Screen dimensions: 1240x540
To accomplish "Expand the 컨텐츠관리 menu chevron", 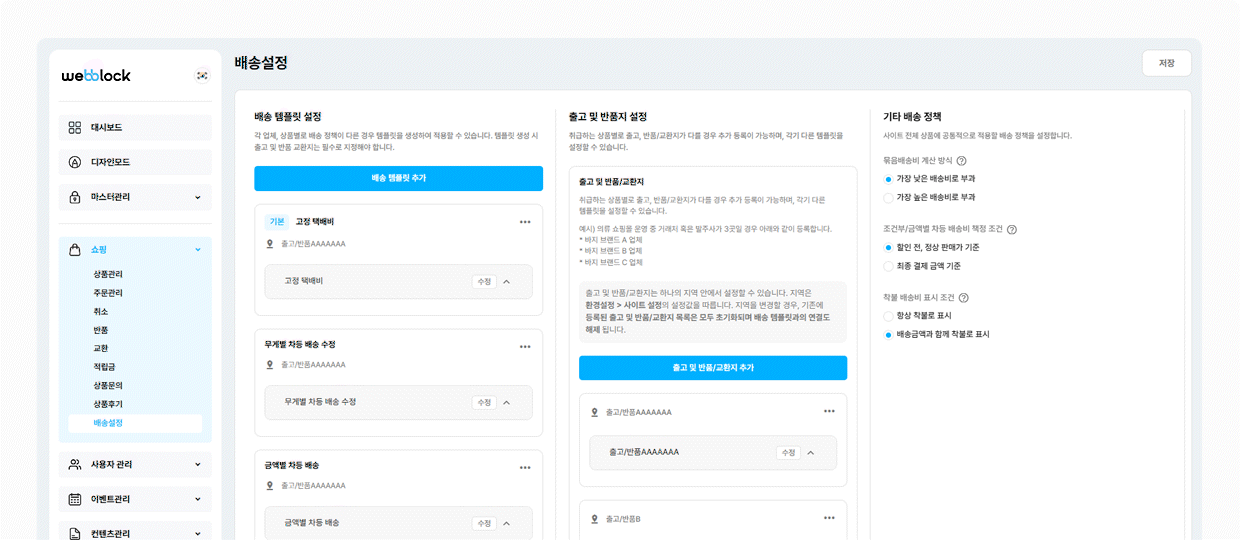I will pos(198,534).
